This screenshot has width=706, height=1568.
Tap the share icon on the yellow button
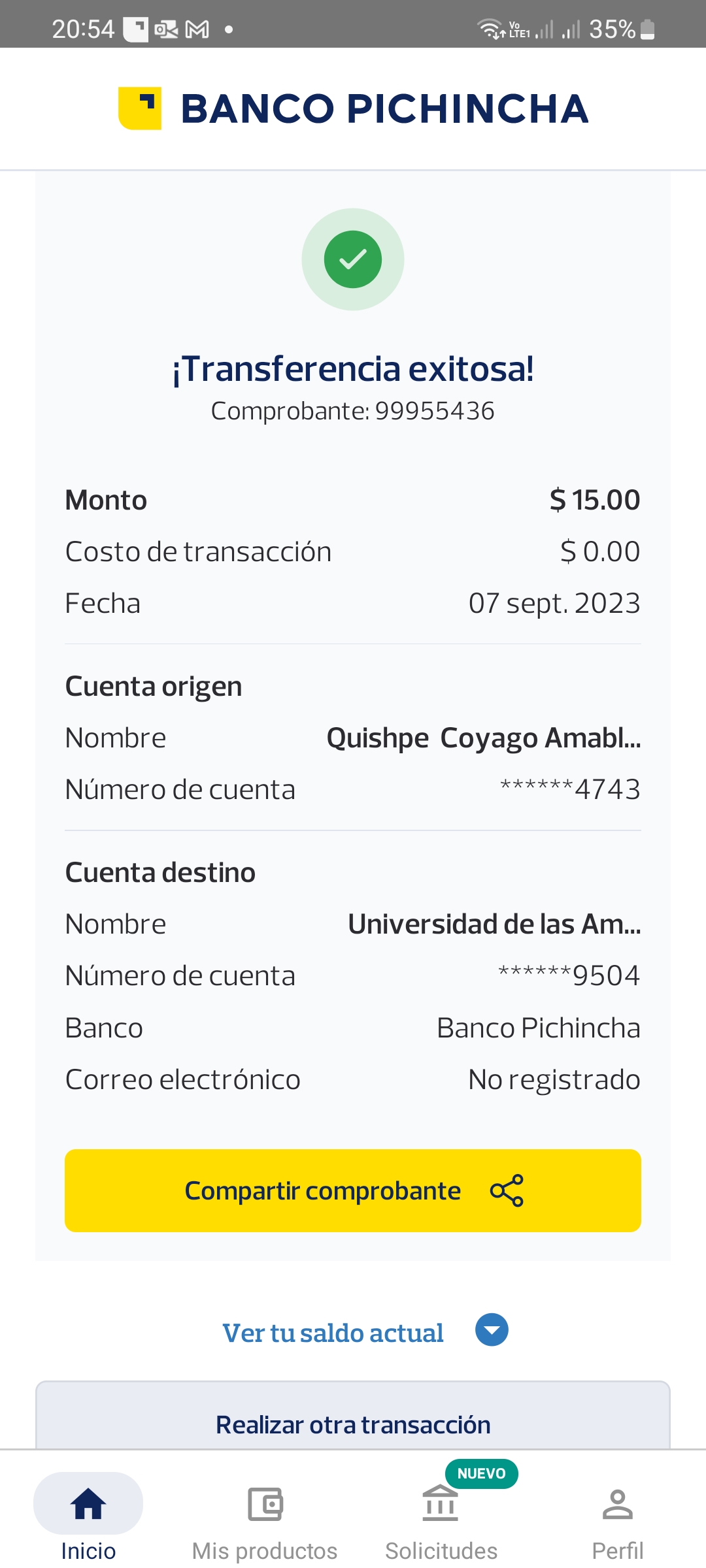[507, 1190]
